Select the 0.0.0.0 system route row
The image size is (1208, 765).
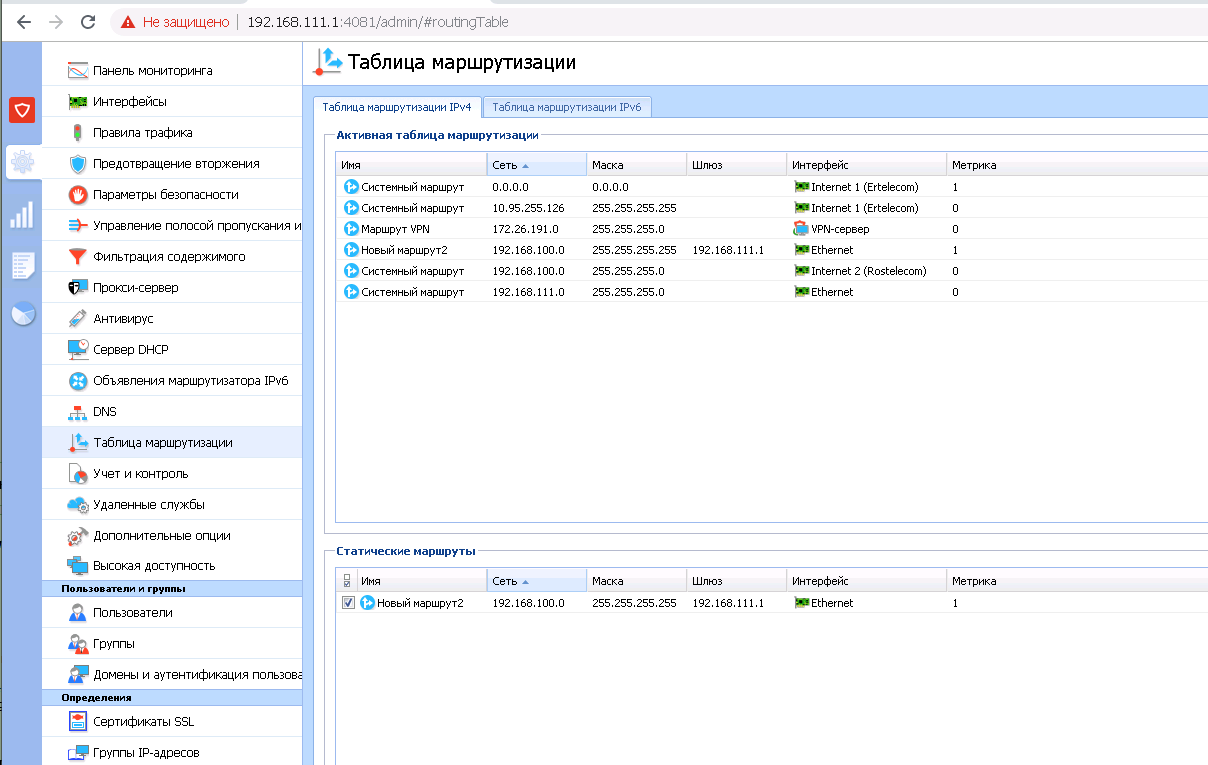click(x=771, y=187)
